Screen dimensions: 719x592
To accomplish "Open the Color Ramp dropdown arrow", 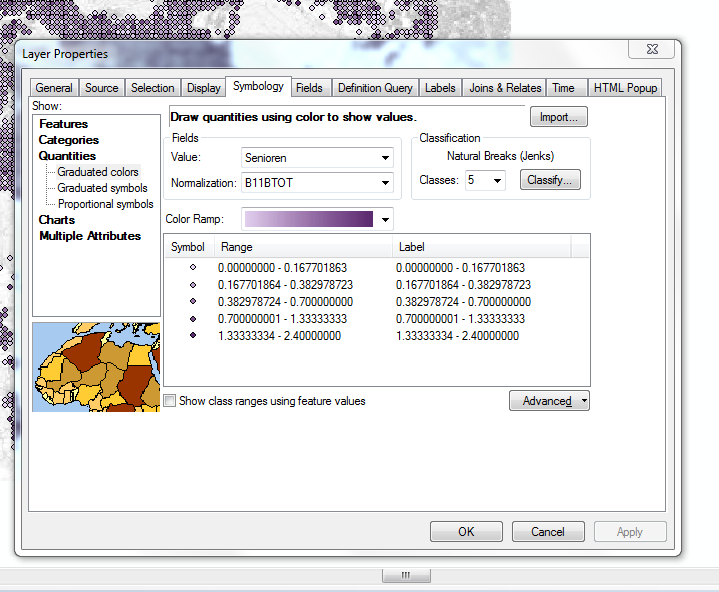I will tap(385, 219).
